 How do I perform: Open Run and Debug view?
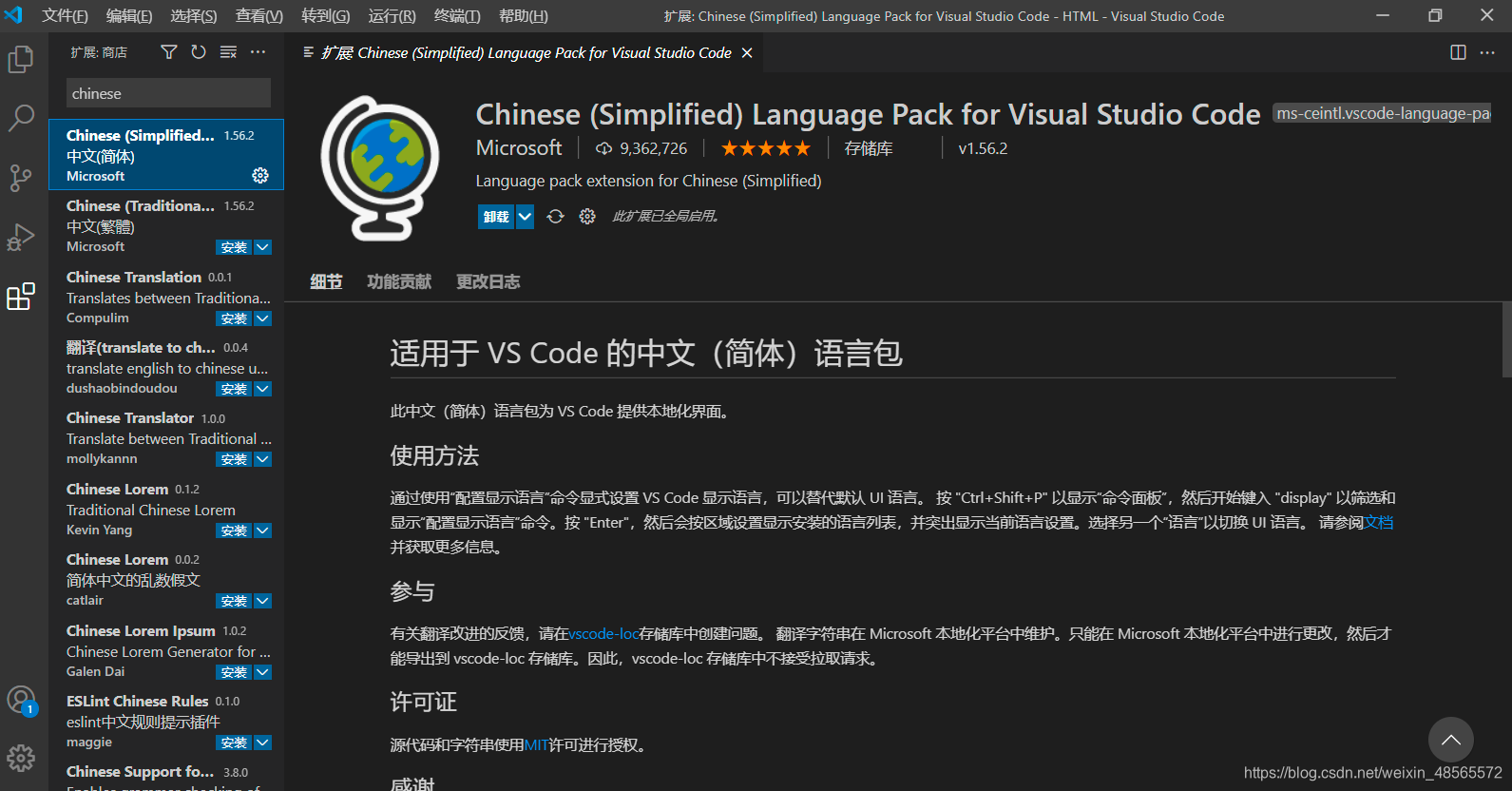(21, 238)
